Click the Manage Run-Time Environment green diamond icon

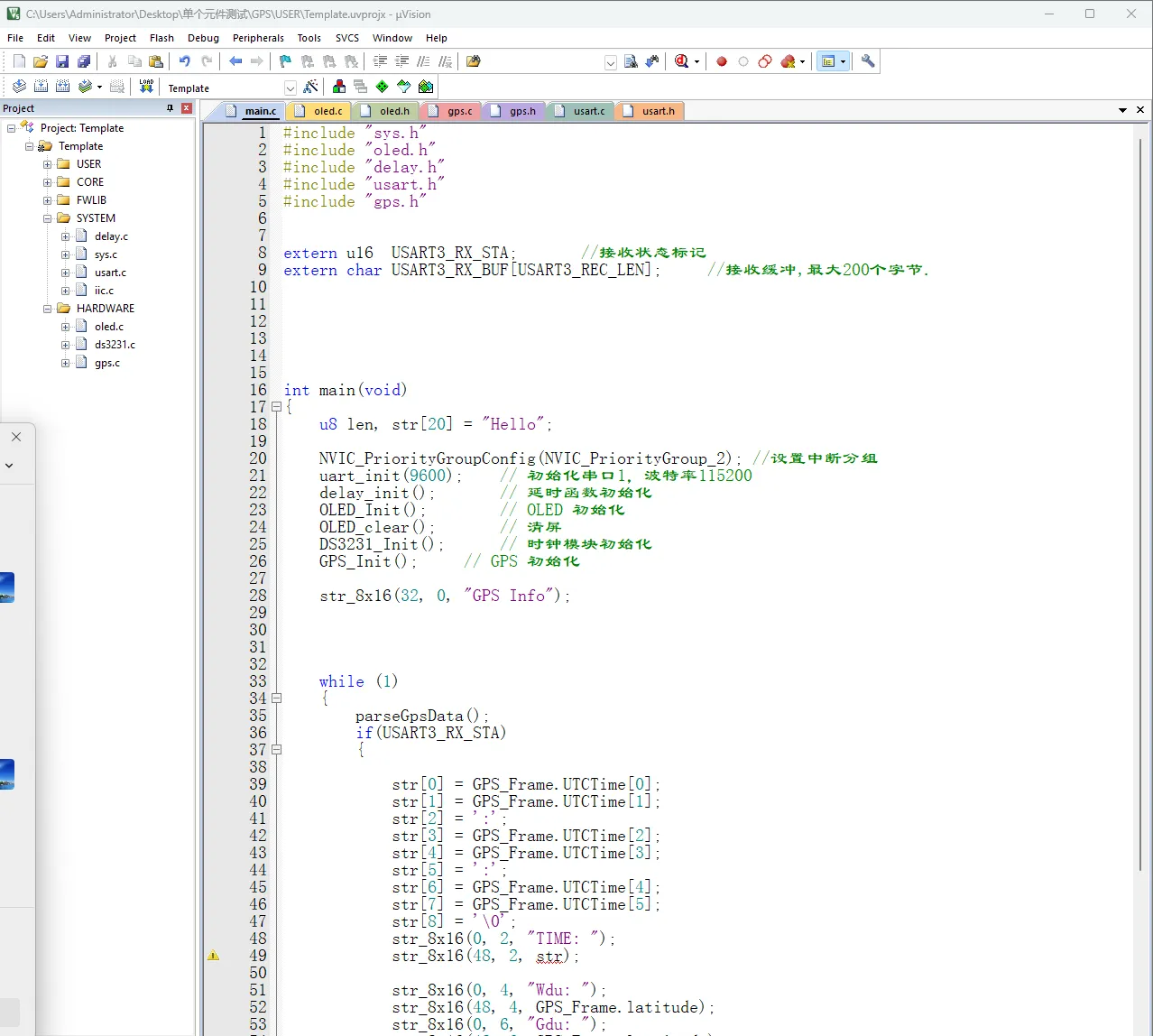(382, 87)
